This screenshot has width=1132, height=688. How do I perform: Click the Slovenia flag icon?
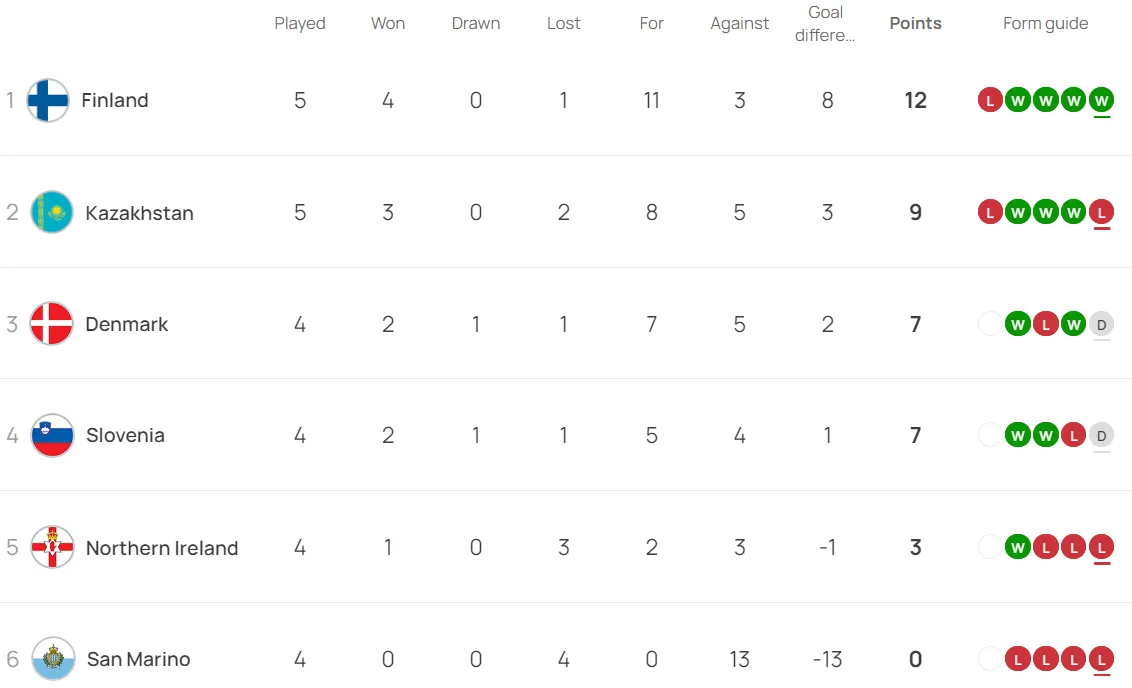(x=52, y=435)
